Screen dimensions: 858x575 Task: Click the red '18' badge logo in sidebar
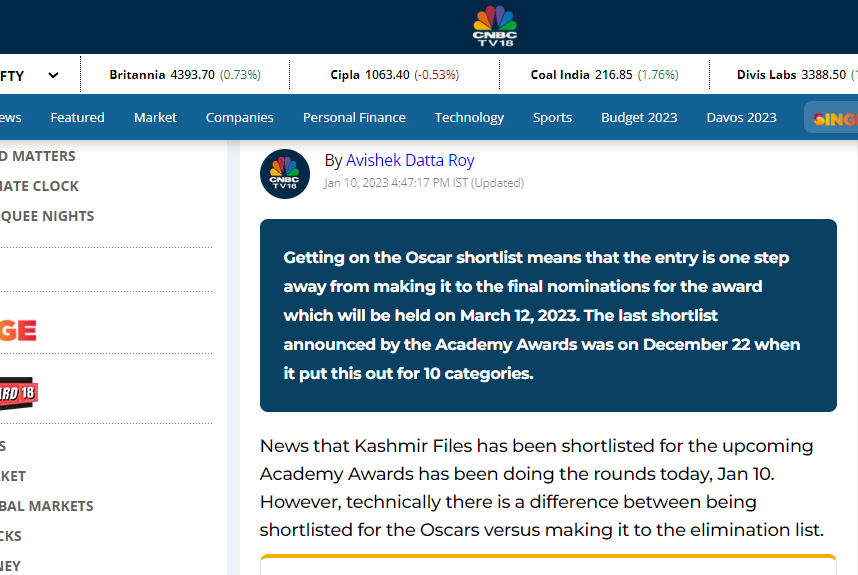(18, 393)
